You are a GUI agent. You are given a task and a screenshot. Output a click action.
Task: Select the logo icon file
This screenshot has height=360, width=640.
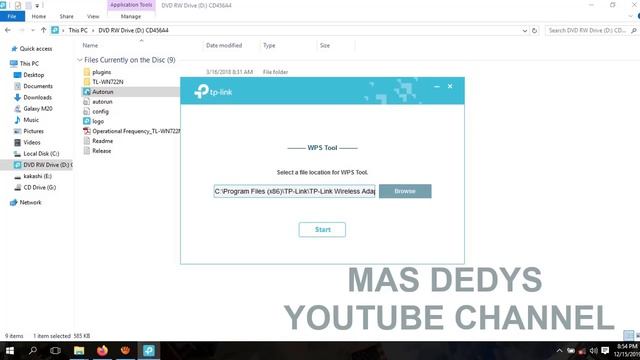[x=87, y=121]
